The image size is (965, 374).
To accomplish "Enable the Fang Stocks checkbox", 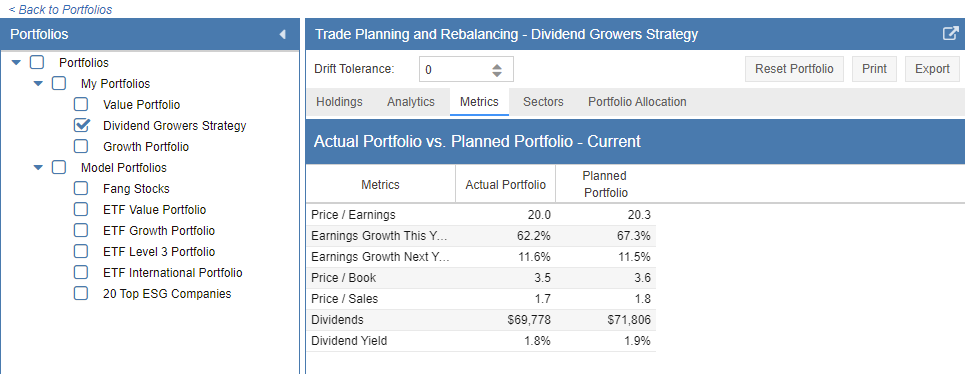I will pos(81,188).
